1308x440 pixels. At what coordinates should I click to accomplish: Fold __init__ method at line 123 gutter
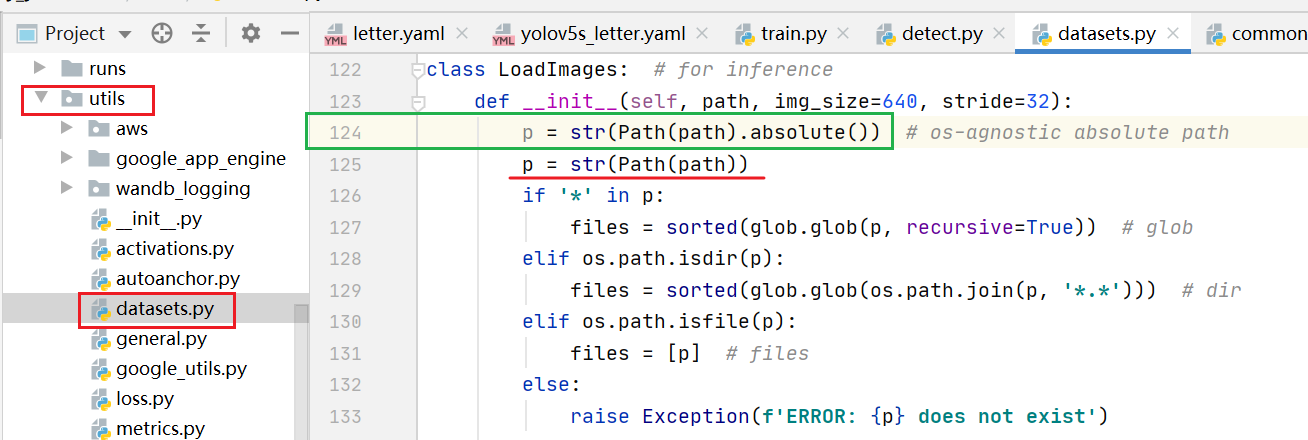click(418, 102)
